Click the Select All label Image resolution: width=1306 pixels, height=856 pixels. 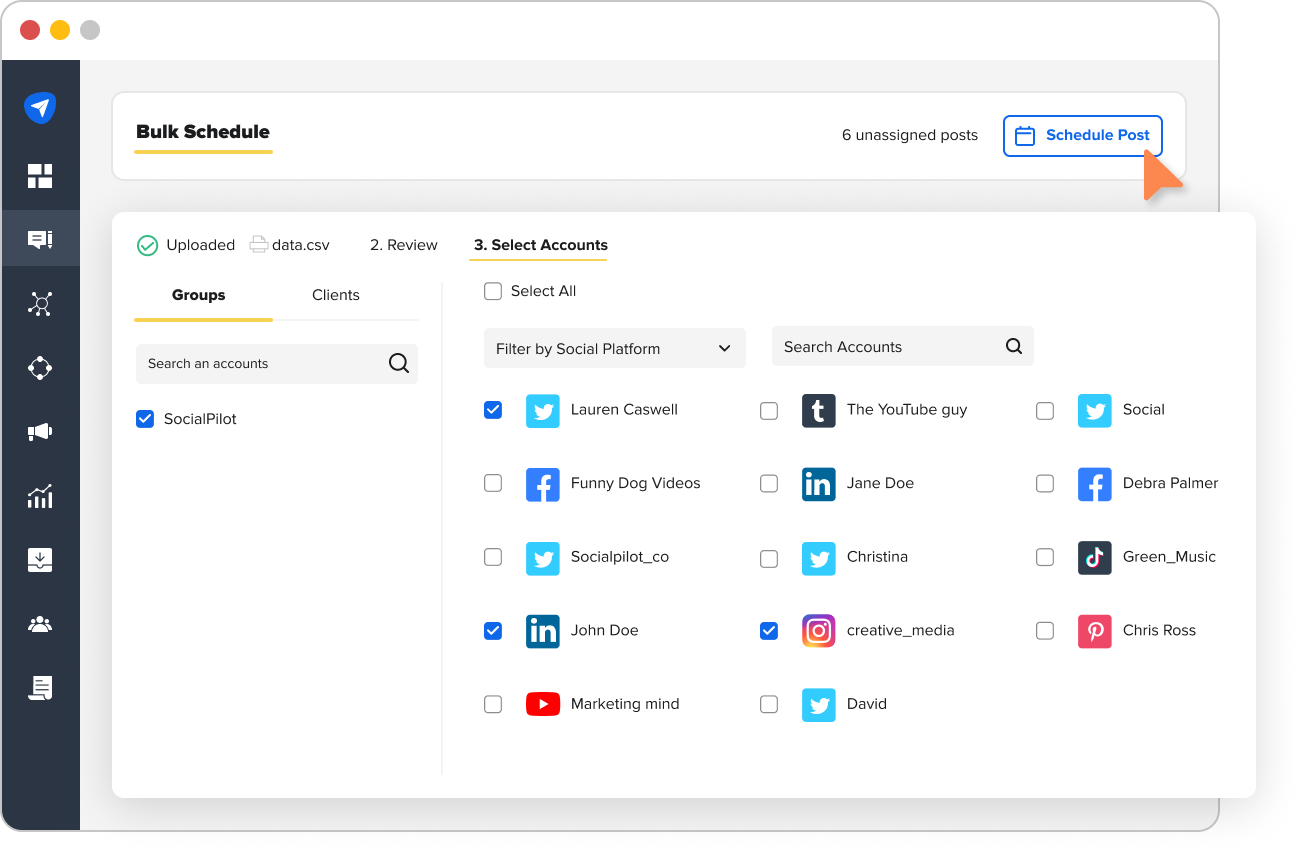(544, 291)
